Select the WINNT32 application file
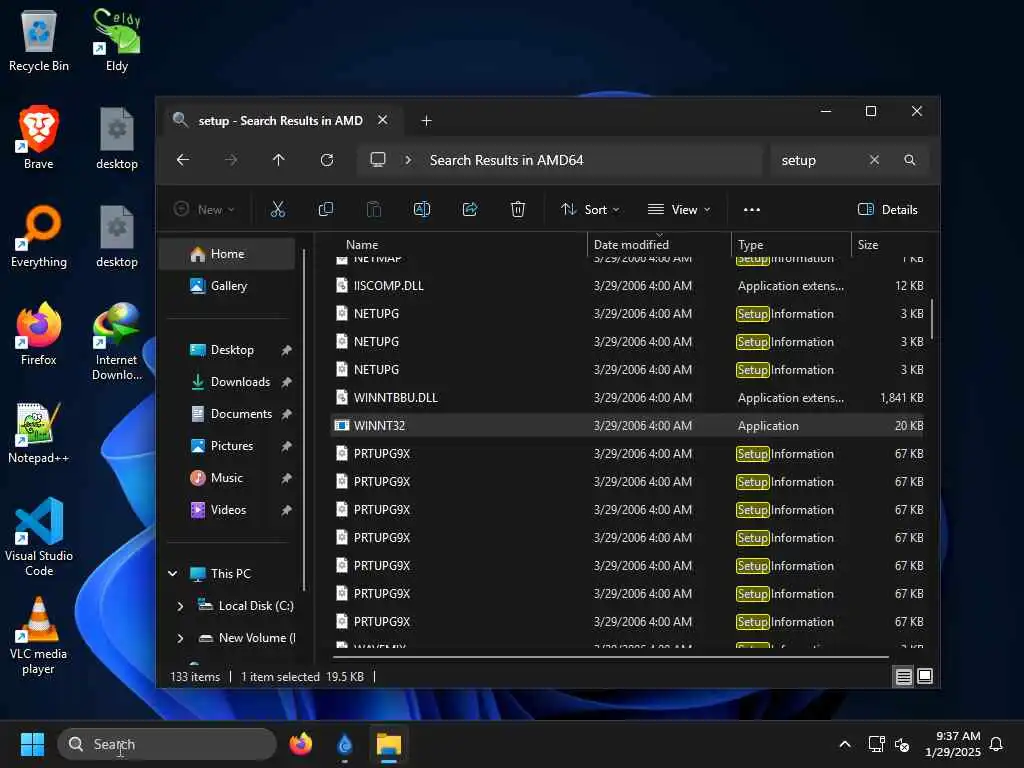This screenshot has height=768, width=1024. coord(628,425)
